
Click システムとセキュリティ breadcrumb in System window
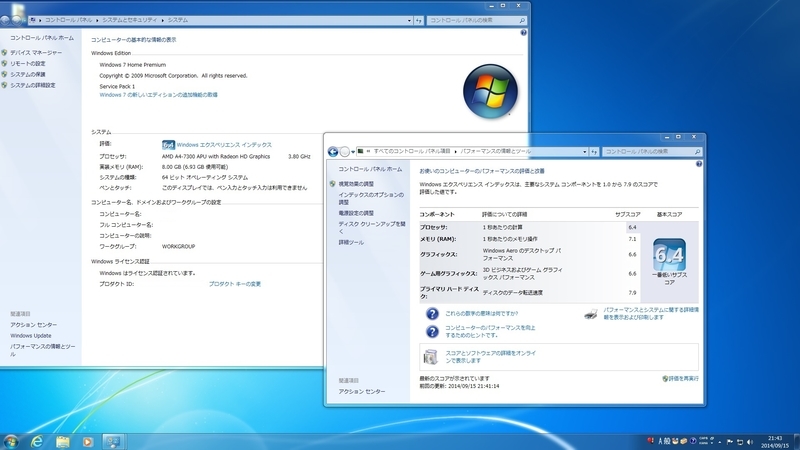pyautogui.click(x=130, y=20)
